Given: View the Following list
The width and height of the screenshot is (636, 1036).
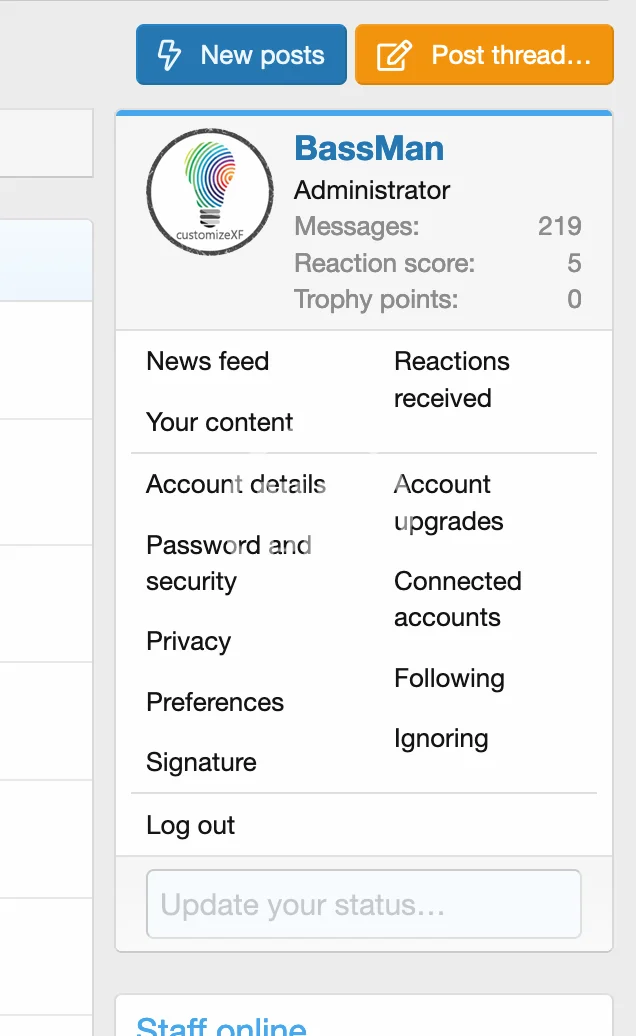Looking at the screenshot, I should tap(449, 678).
